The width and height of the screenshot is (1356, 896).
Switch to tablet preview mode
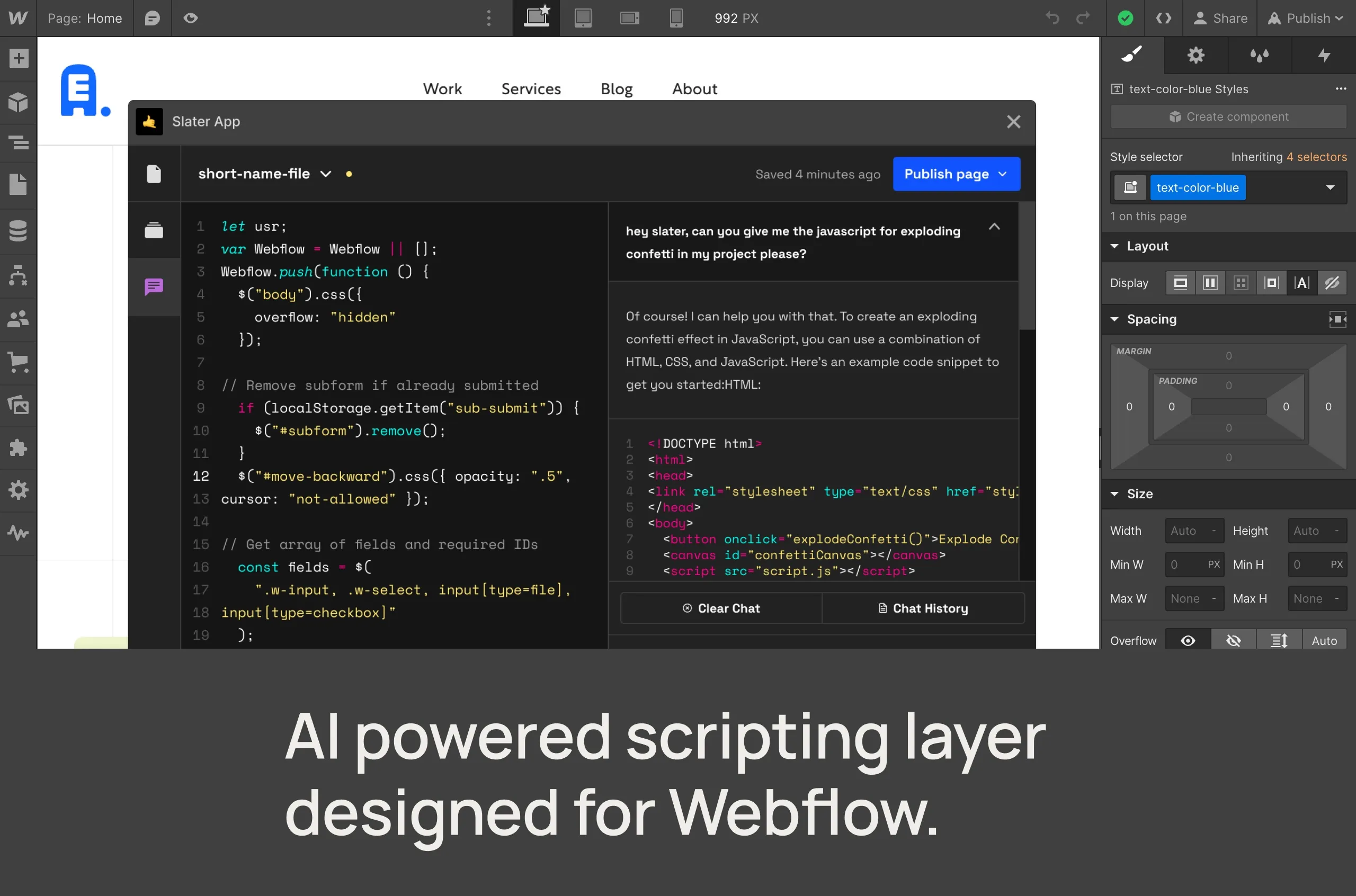(582, 17)
